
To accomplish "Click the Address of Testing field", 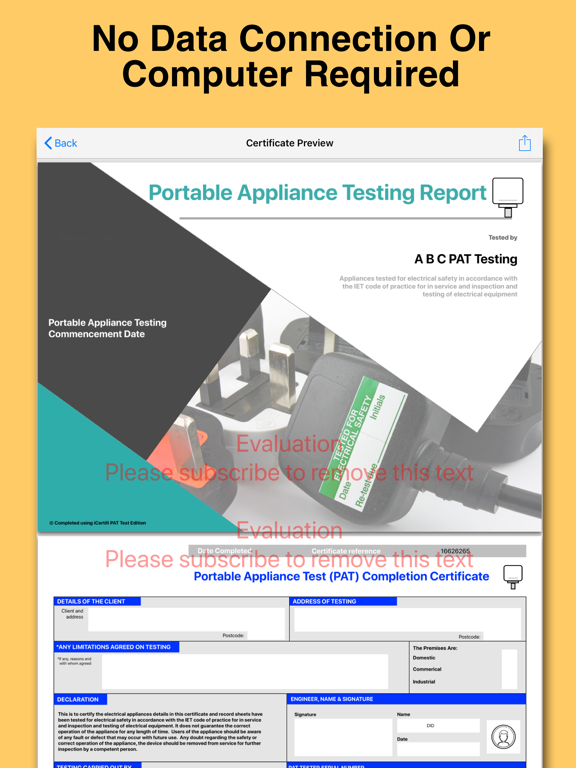I will [x=408, y=620].
